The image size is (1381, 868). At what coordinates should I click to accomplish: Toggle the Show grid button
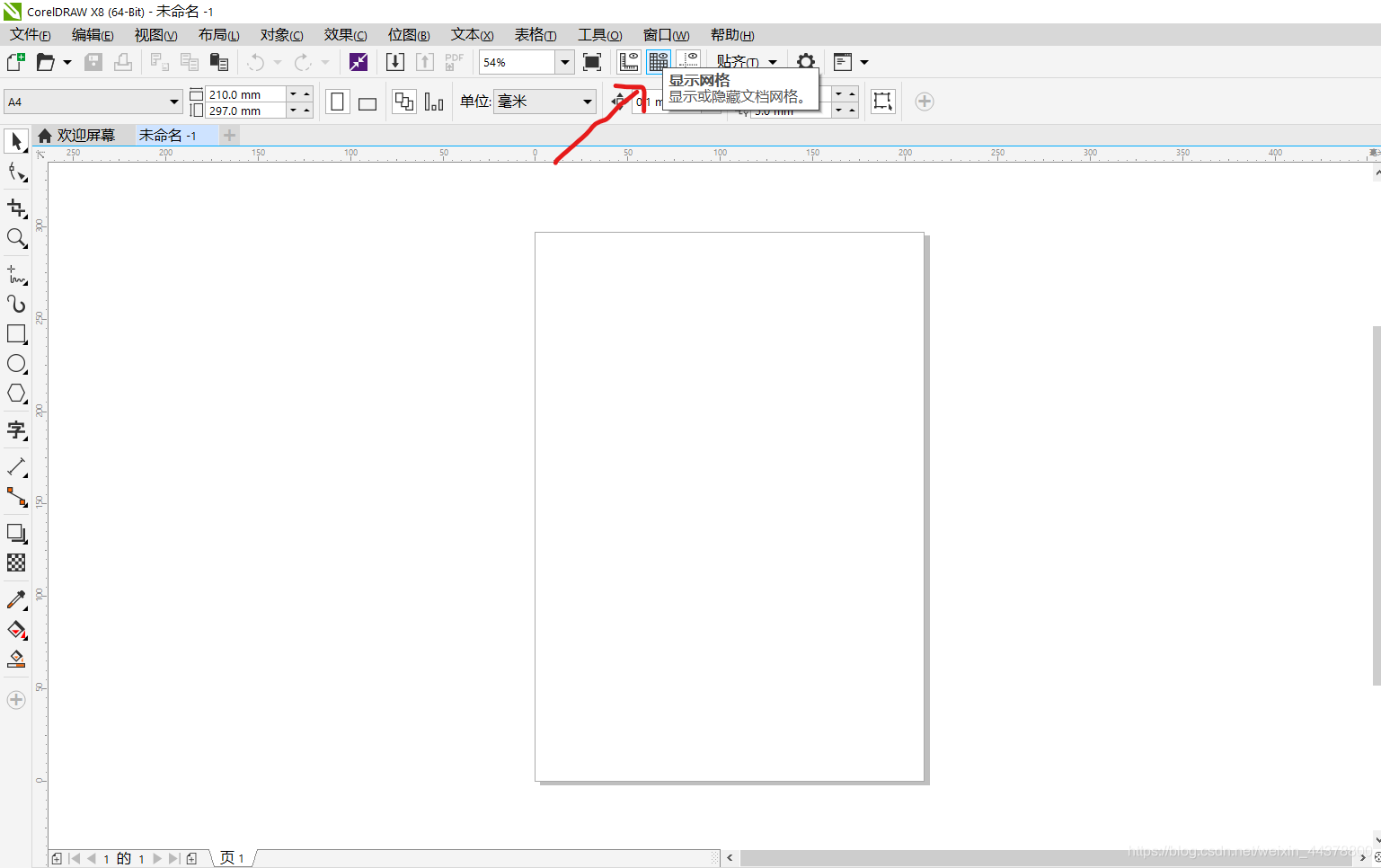pos(659,62)
